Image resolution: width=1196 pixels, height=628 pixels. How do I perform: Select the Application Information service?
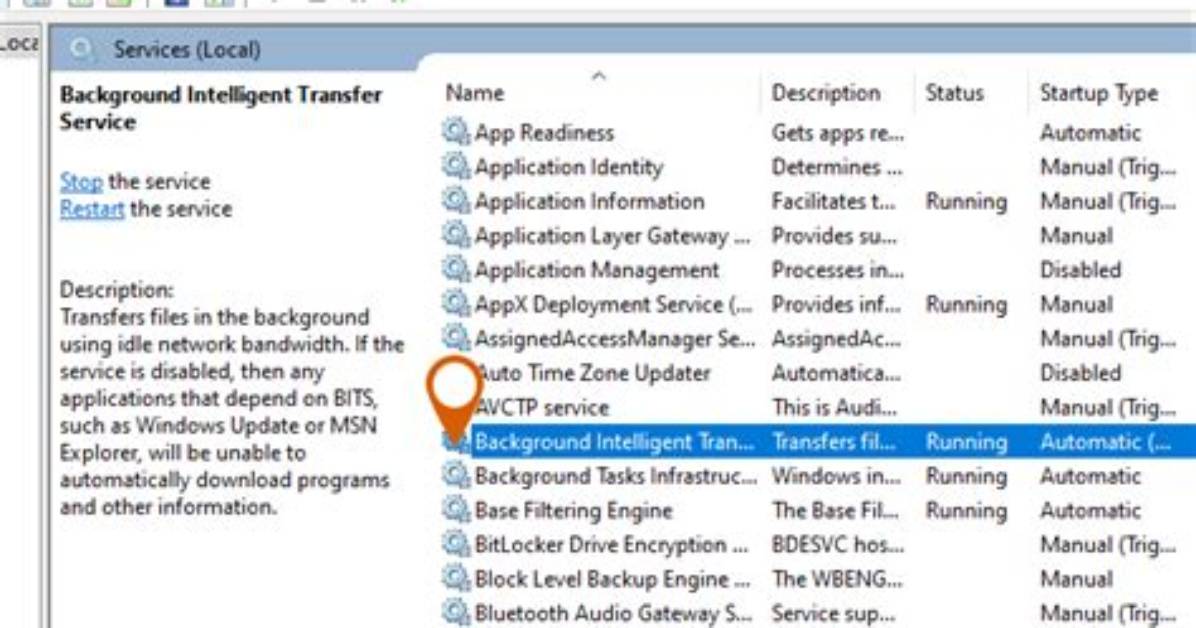tap(818, 201)
